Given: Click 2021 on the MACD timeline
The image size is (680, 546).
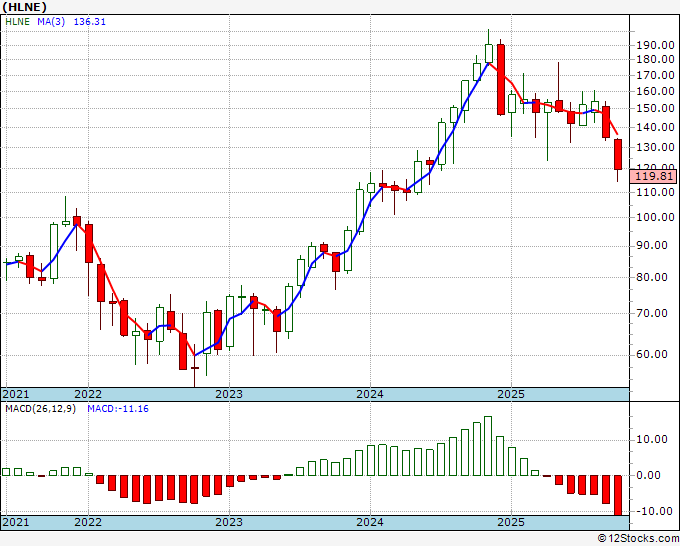Looking at the screenshot, I should pyautogui.click(x=16, y=522).
